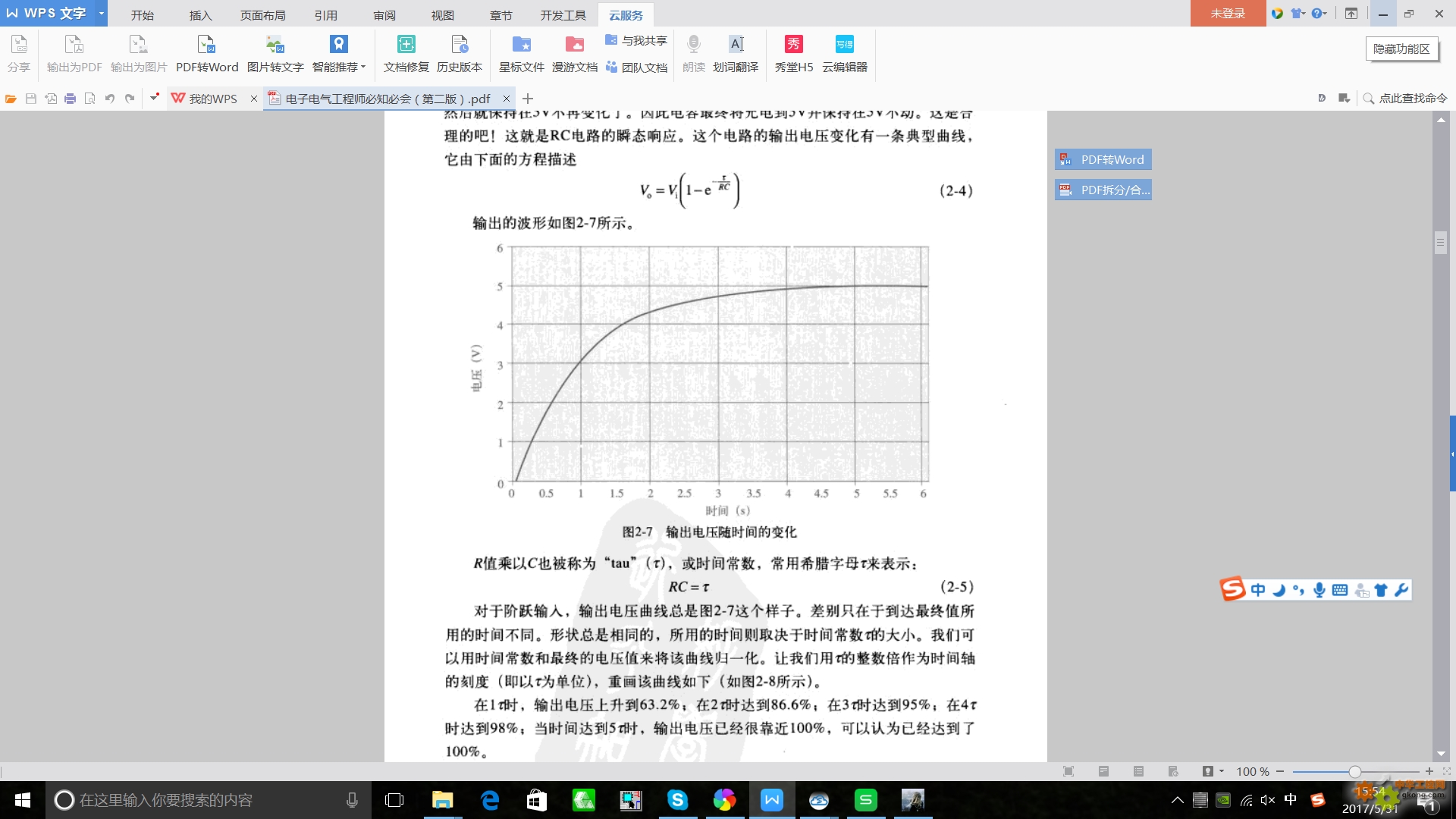
Task: Click save icon in quick toolbar
Action: 31,99
